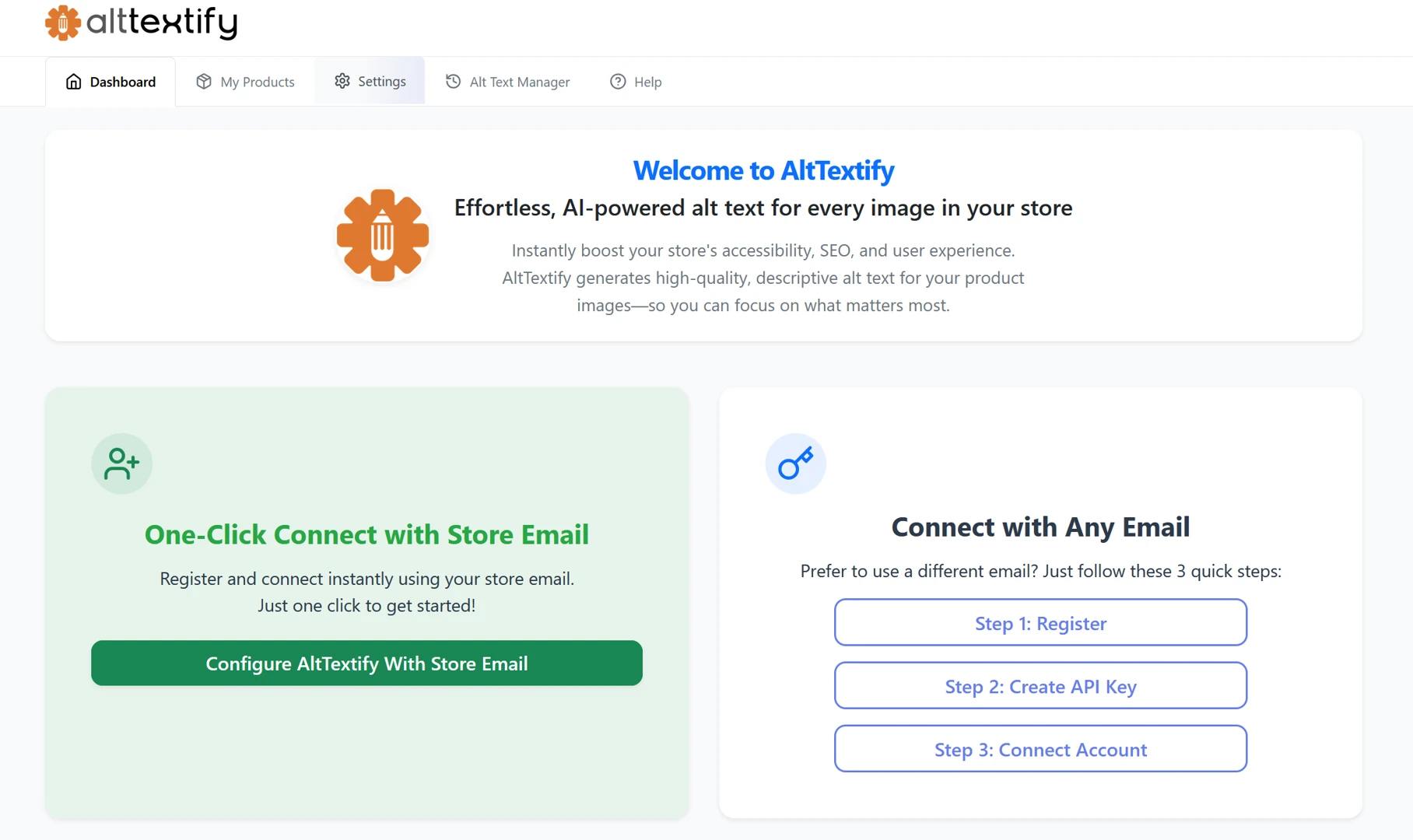This screenshot has width=1413, height=840.
Task: Click Step 3: Connect Account
Action: pos(1040,749)
